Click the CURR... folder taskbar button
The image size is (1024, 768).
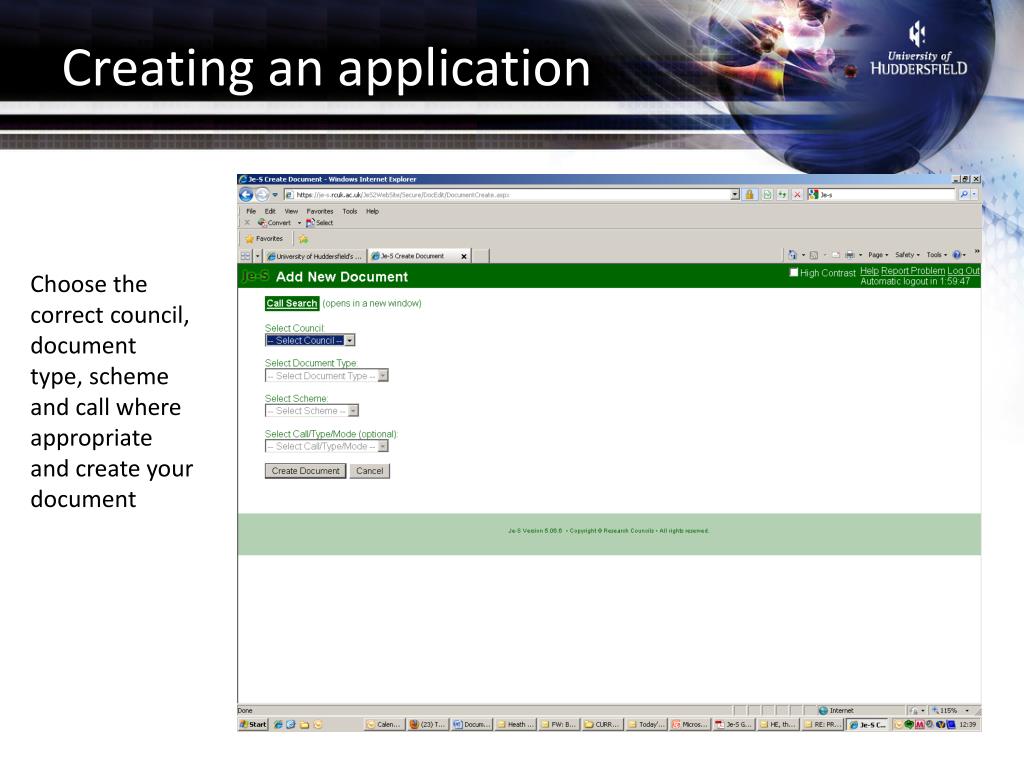pos(602,724)
